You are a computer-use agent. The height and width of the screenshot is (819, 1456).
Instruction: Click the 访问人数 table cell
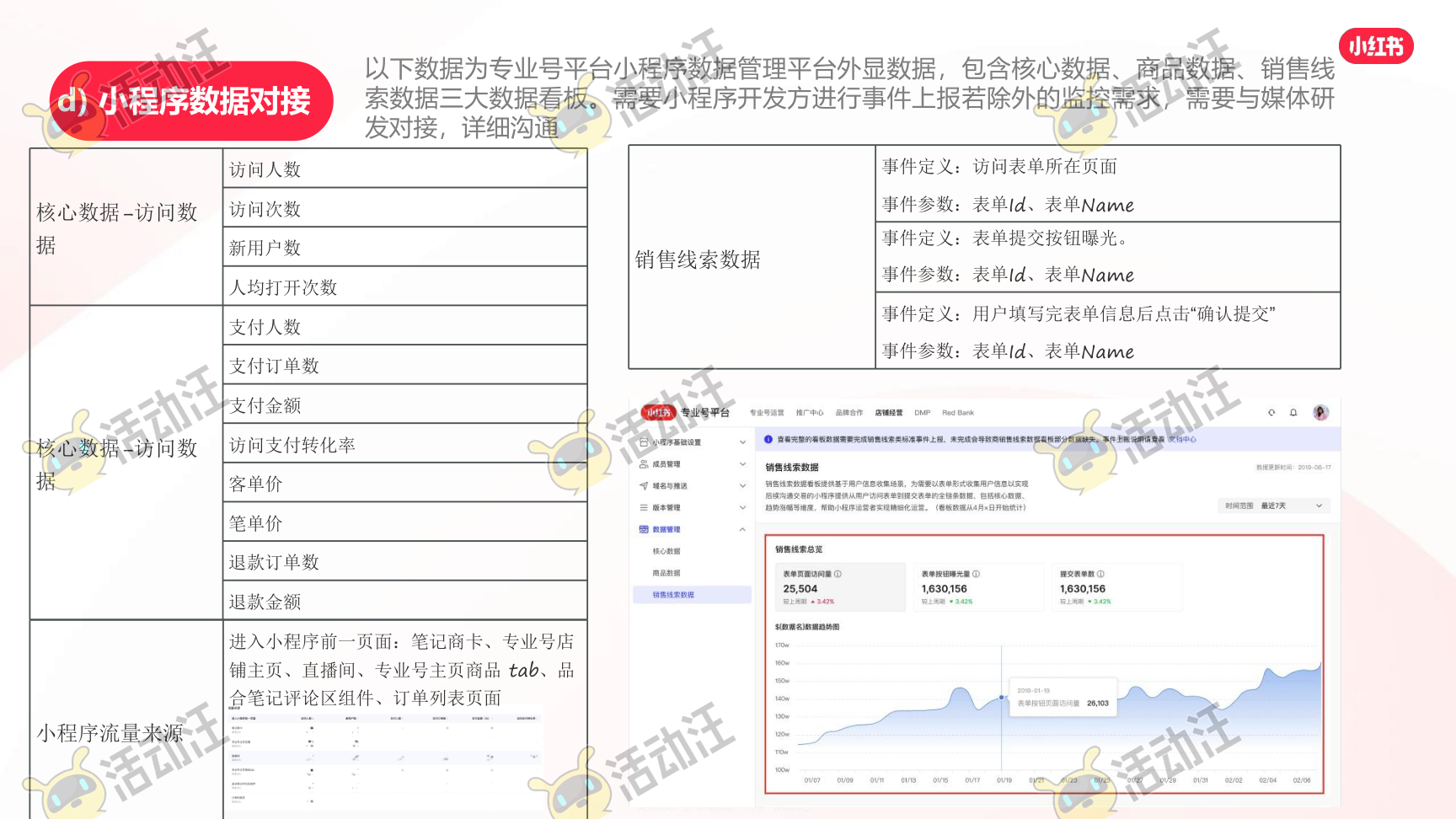coord(405,169)
